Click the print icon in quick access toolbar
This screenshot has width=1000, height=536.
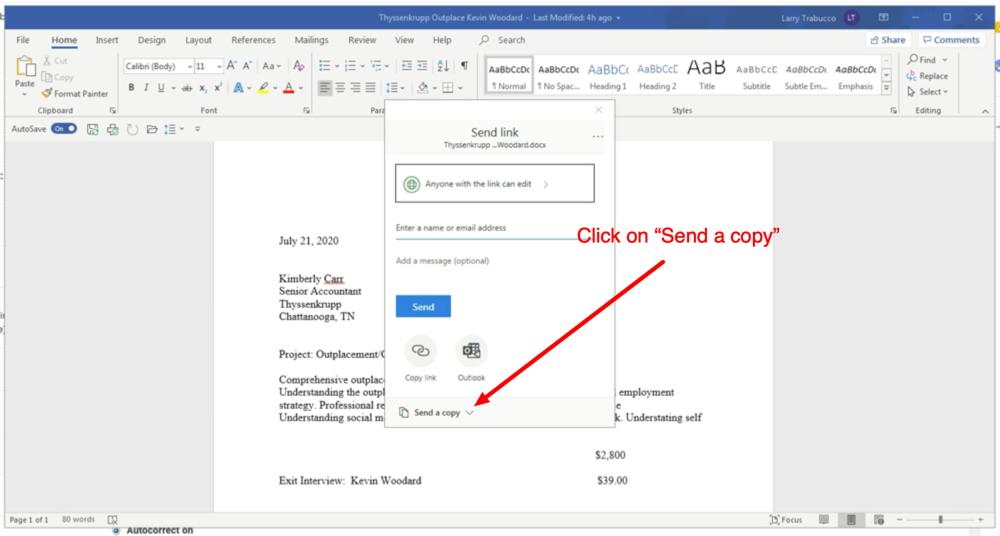[112, 130]
